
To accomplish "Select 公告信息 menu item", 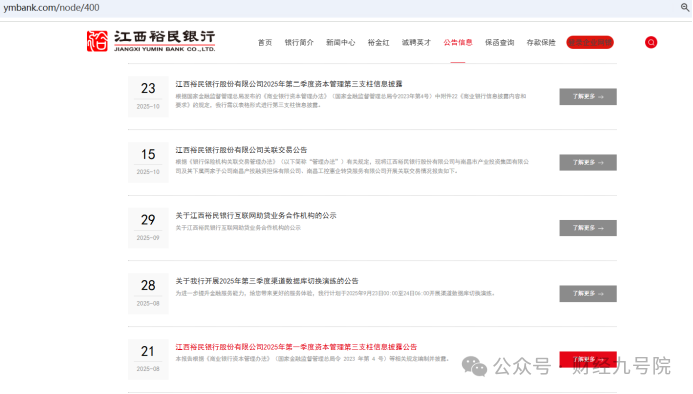I will coord(458,42).
